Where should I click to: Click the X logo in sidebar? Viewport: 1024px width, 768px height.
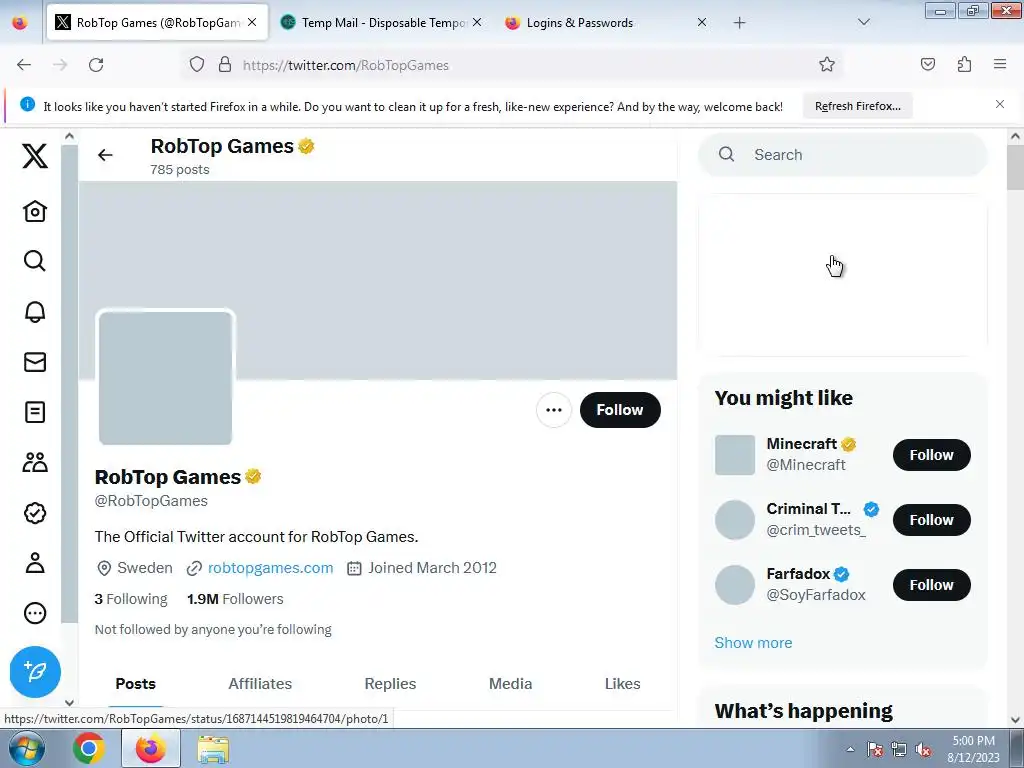[35, 155]
